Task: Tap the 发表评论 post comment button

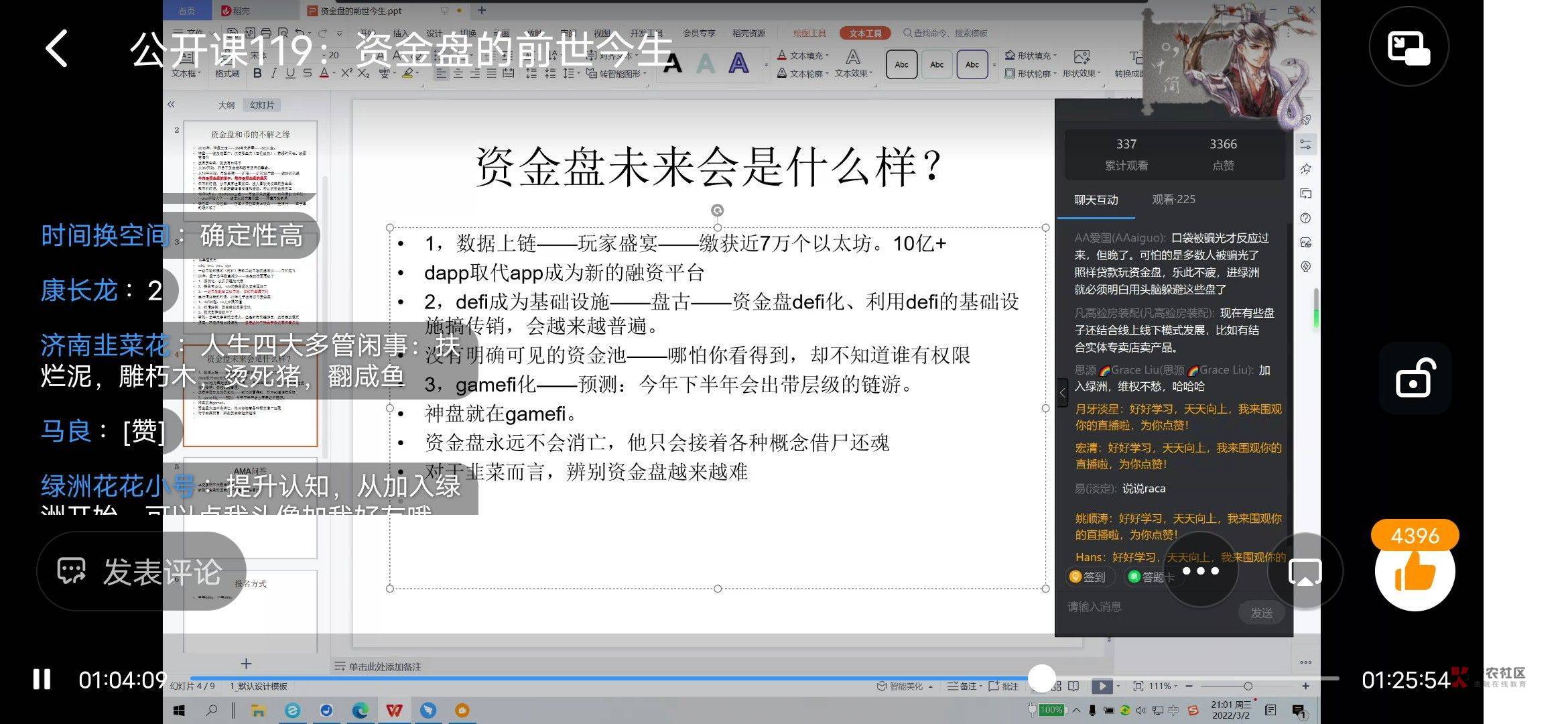Action: coord(141,572)
